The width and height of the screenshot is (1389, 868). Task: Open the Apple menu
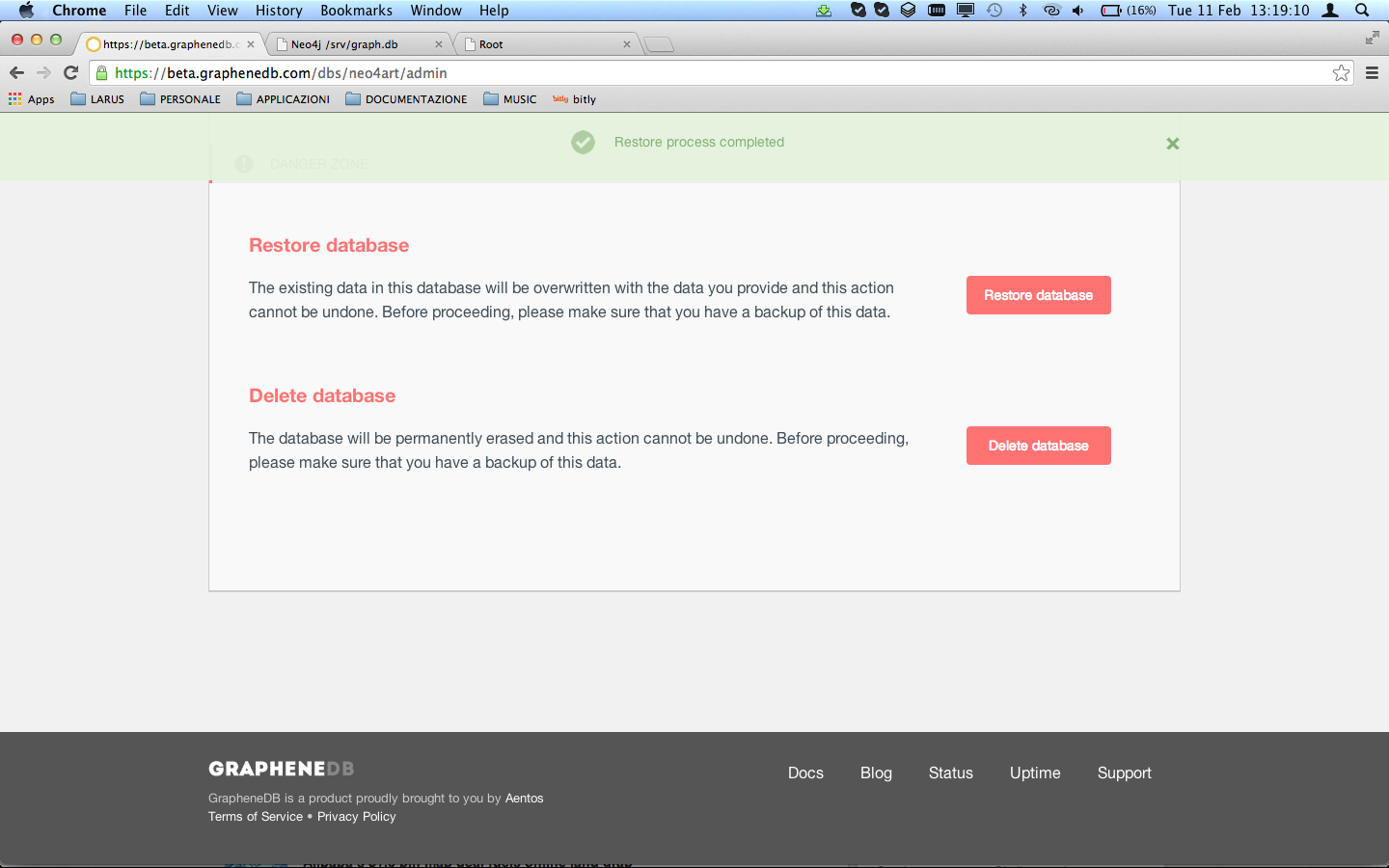coord(26,11)
